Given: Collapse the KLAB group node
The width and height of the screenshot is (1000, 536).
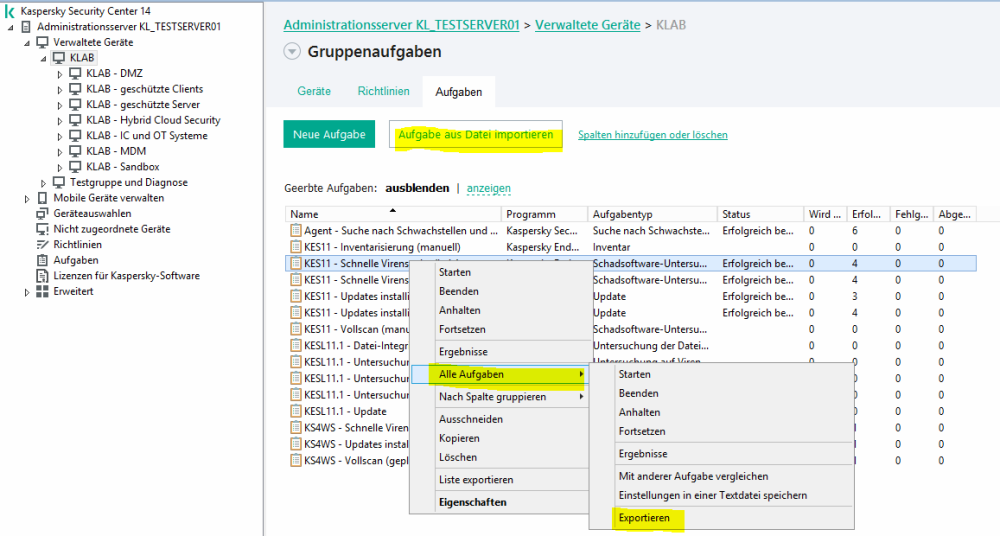Looking at the screenshot, I should [44, 59].
